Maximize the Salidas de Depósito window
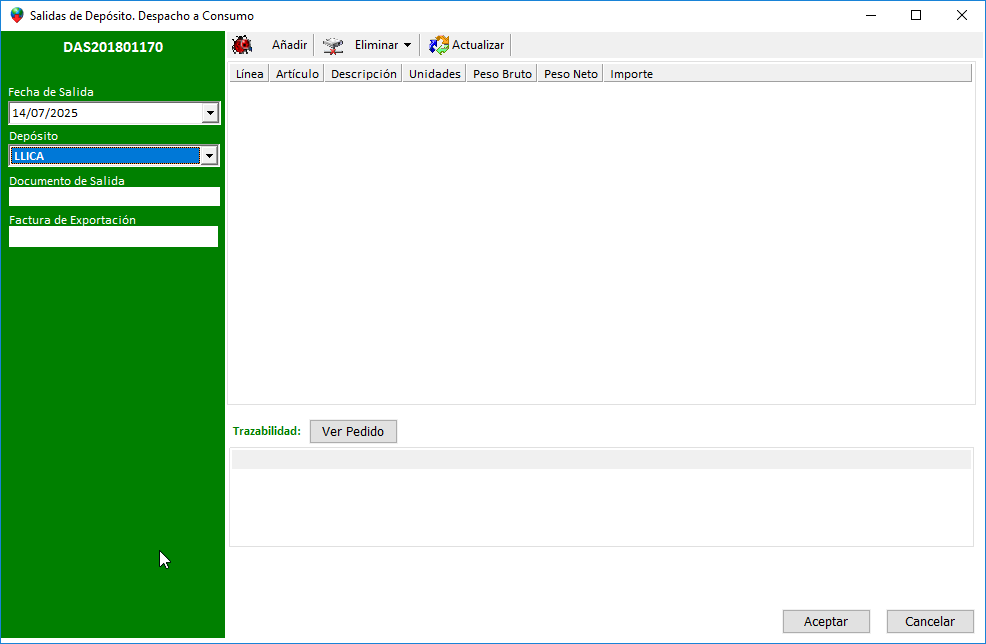986x644 pixels. [x=916, y=16]
